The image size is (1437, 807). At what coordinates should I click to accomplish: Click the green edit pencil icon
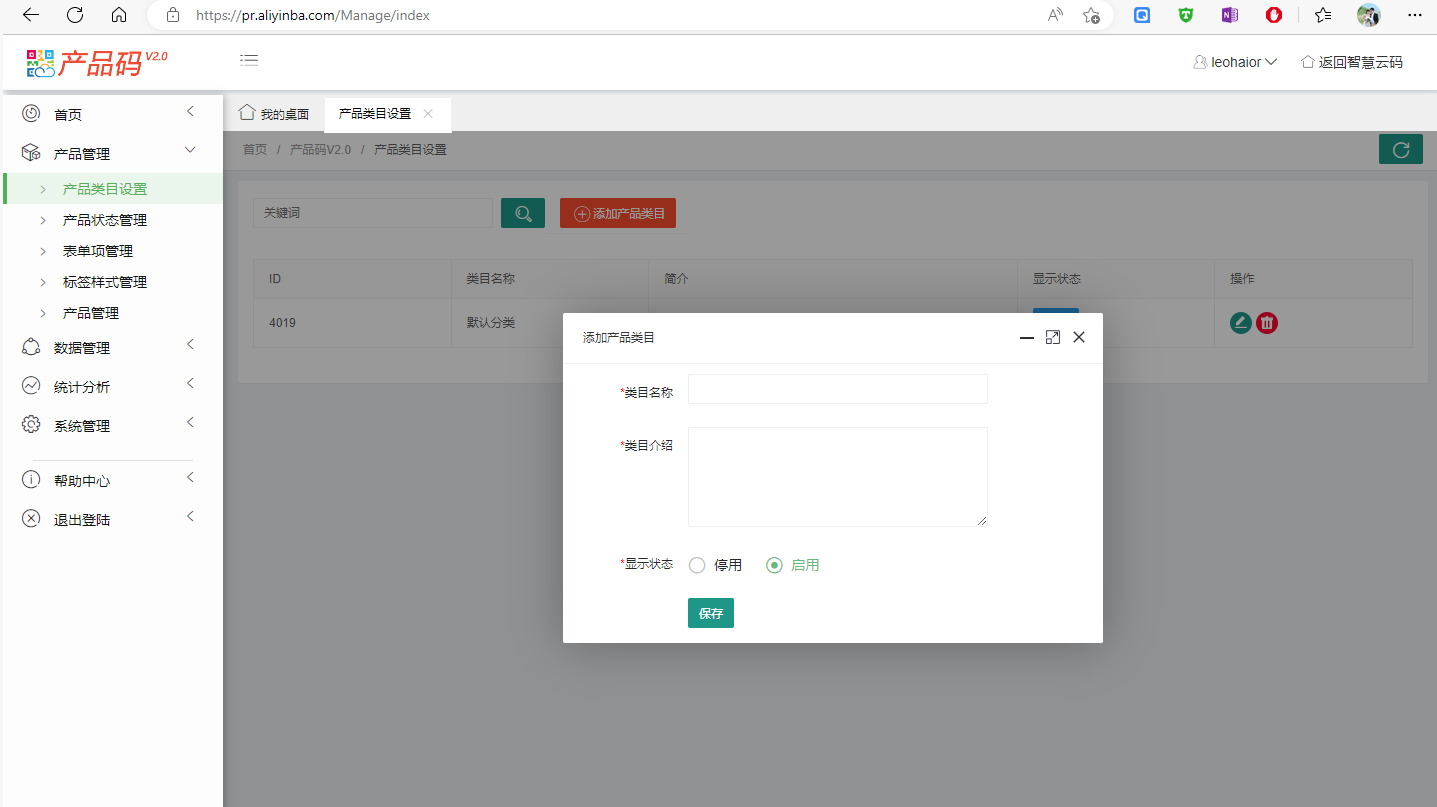[x=1240, y=322]
